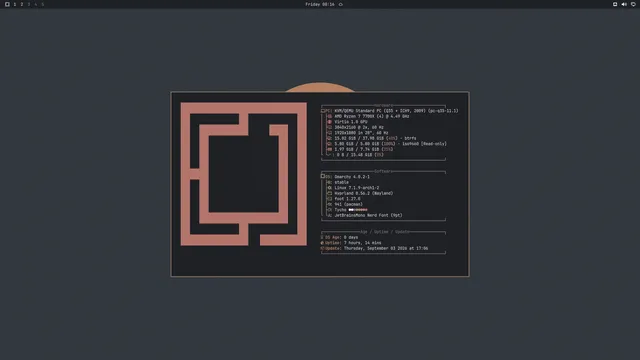Open the volume speaker icon in tray

coord(624,4)
